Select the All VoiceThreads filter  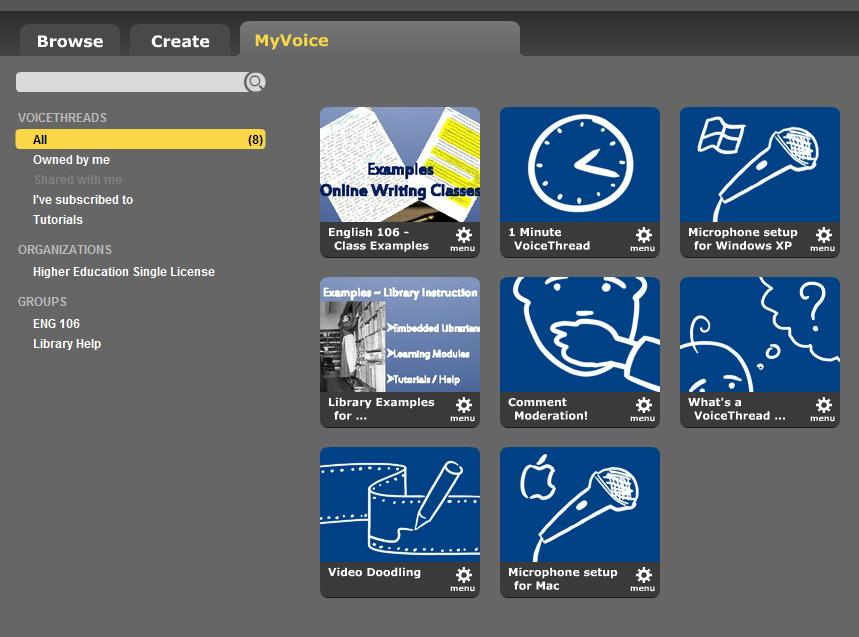pyautogui.click(x=140, y=139)
